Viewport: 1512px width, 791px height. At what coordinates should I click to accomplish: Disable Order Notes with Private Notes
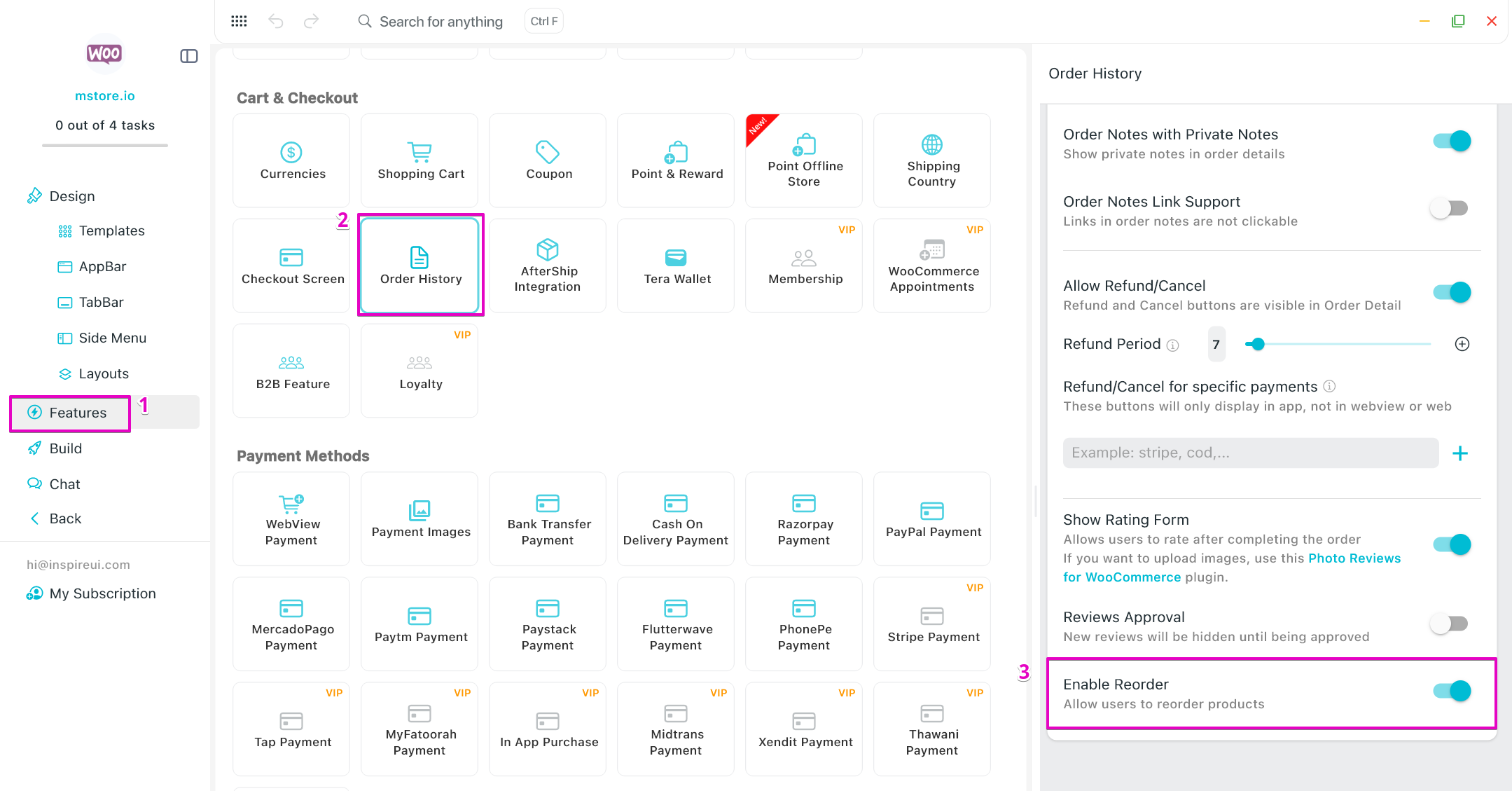tap(1451, 142)
